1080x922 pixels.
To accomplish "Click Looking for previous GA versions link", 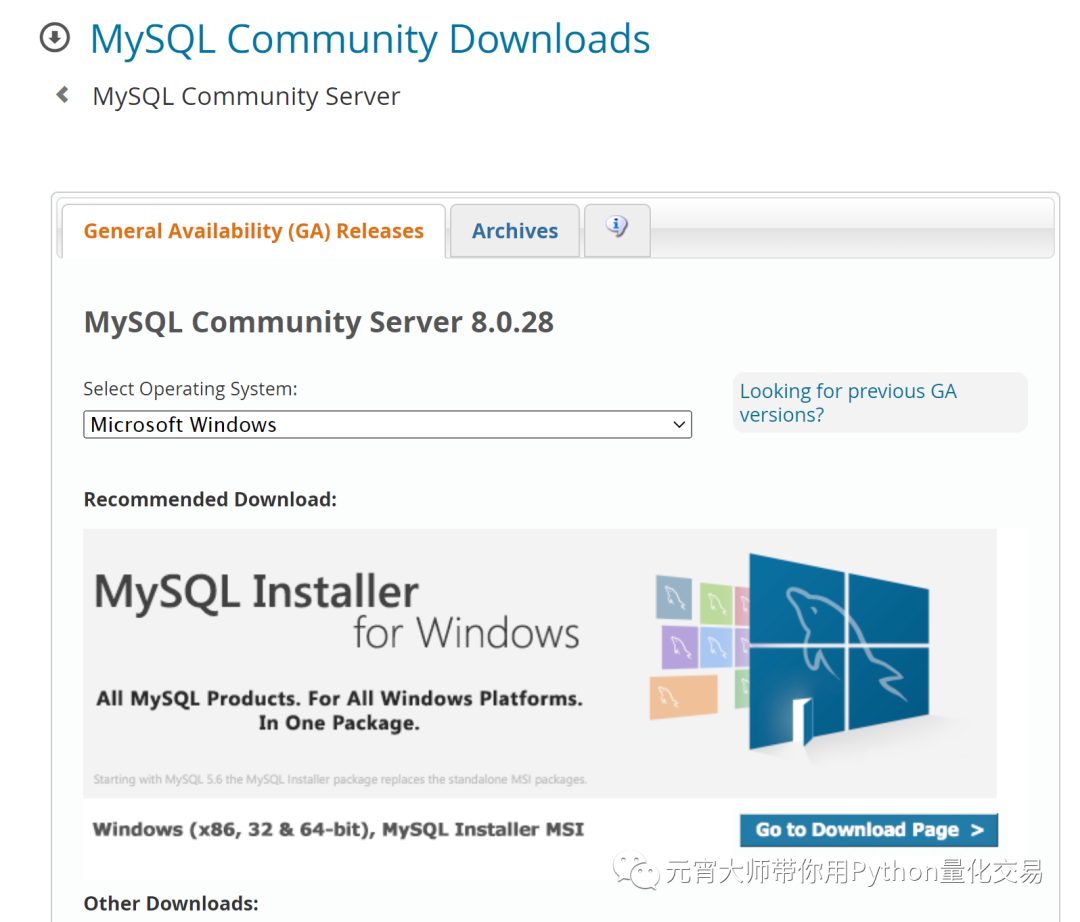I will 848,403.
